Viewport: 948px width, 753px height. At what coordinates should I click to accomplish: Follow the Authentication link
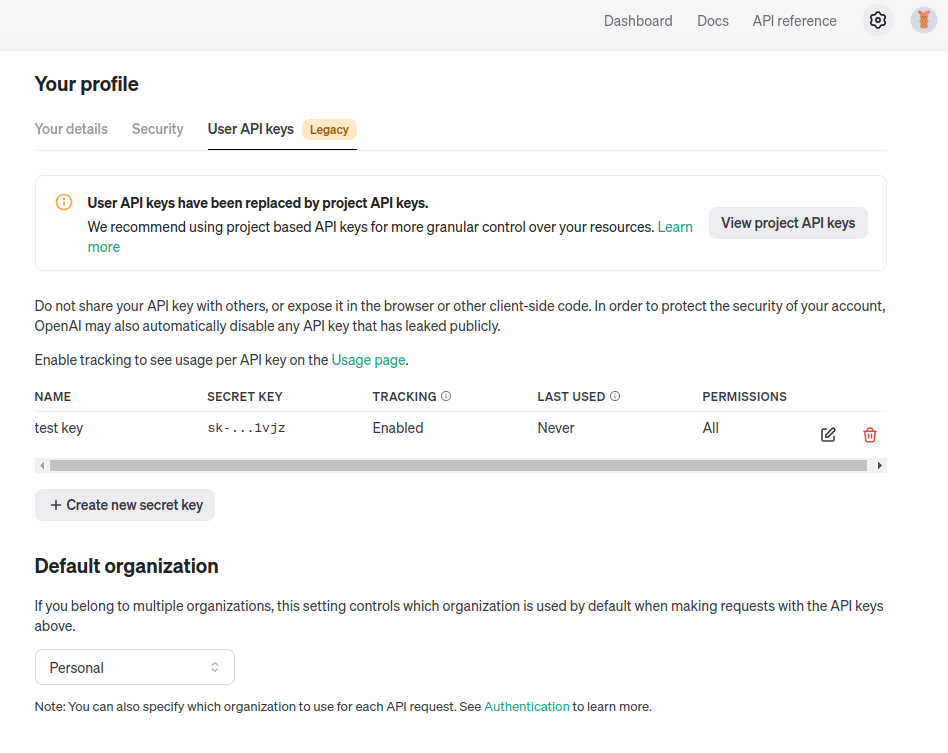(527, 707)
